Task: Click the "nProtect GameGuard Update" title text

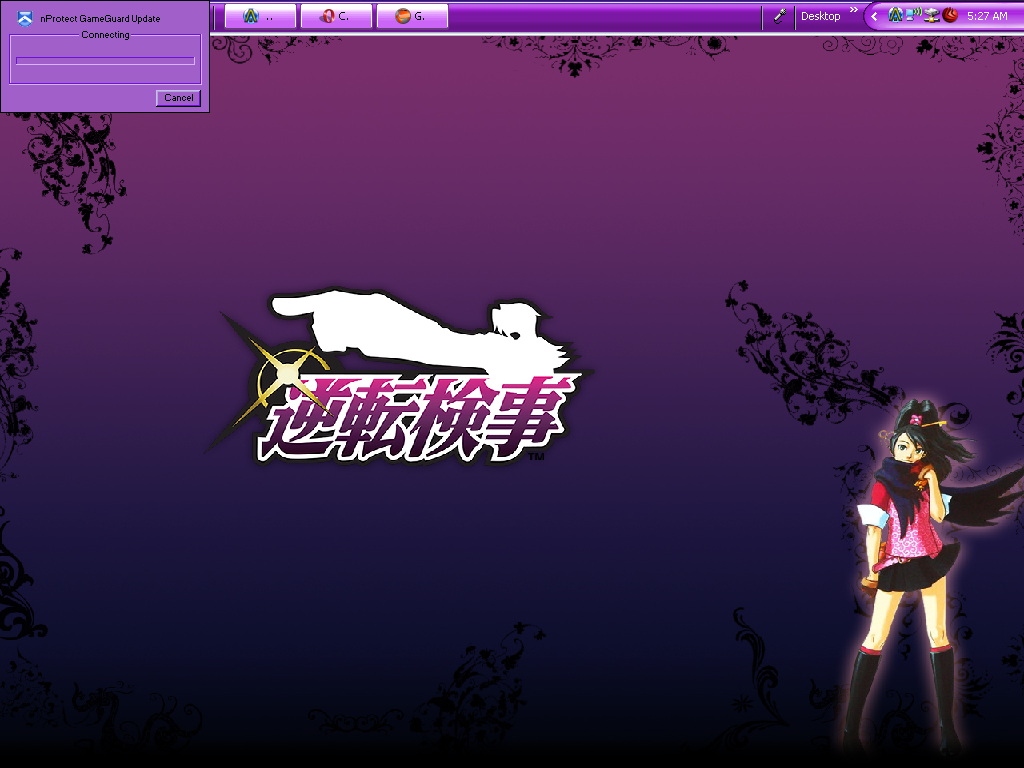Action: point(100,19)
